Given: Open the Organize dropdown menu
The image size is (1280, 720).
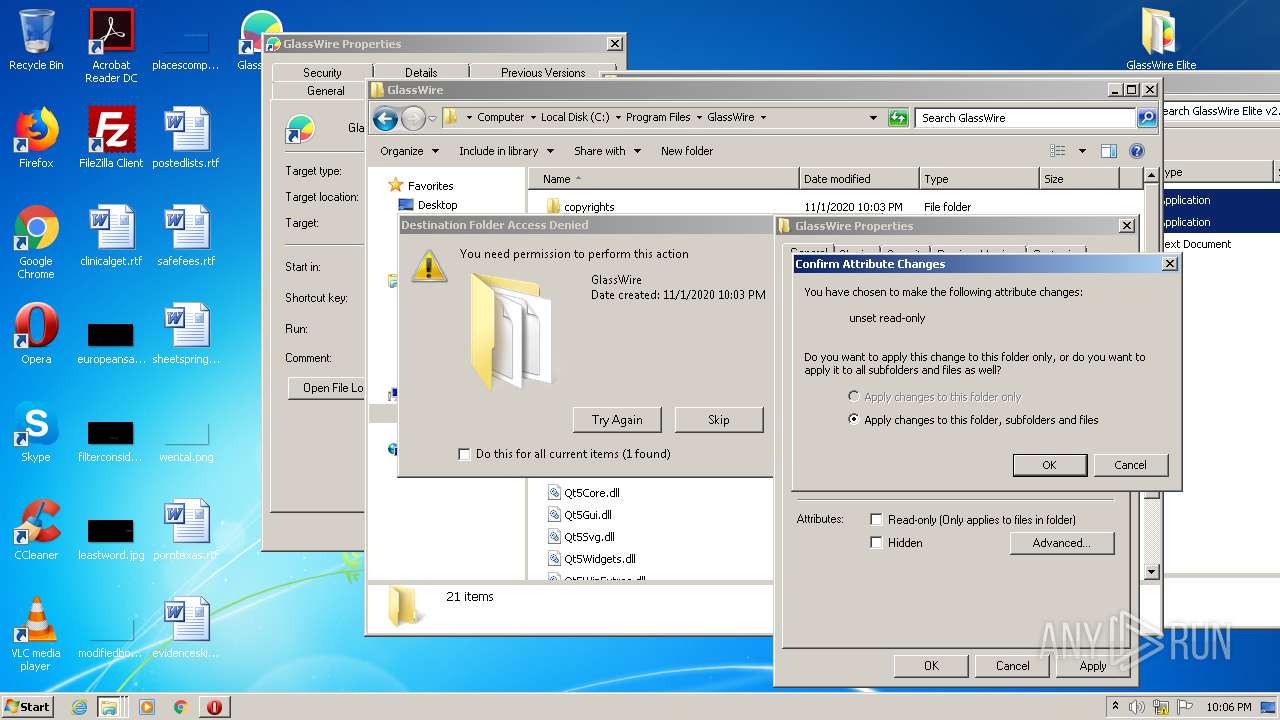Looking at the screenshot, I should coord(409,151).
